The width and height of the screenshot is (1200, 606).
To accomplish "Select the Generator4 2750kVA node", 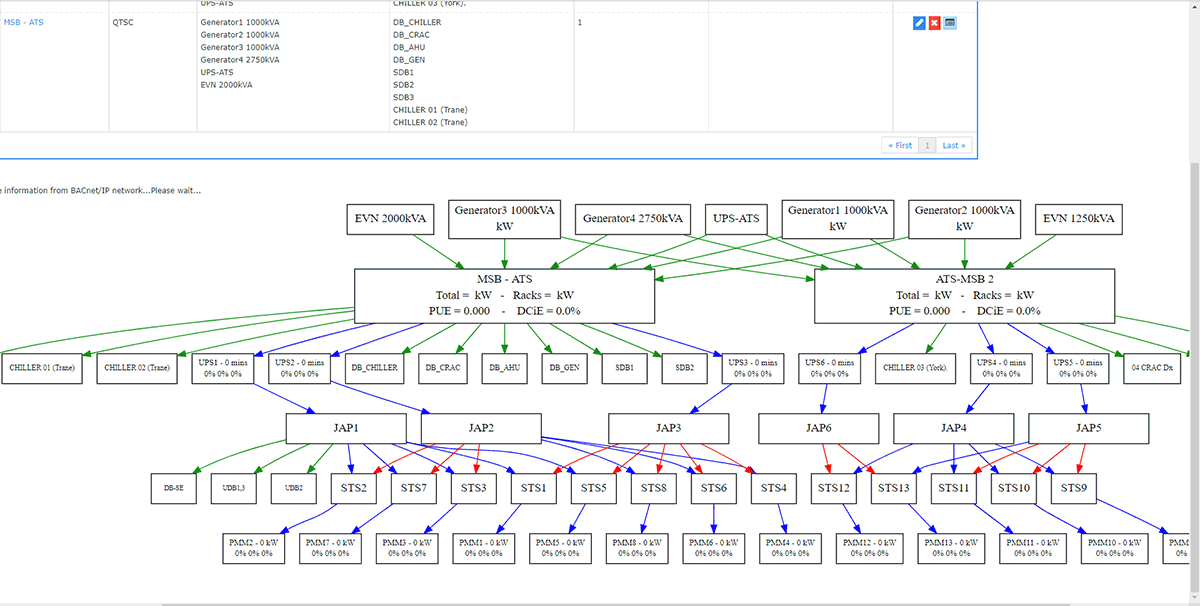I will (633, 219).
